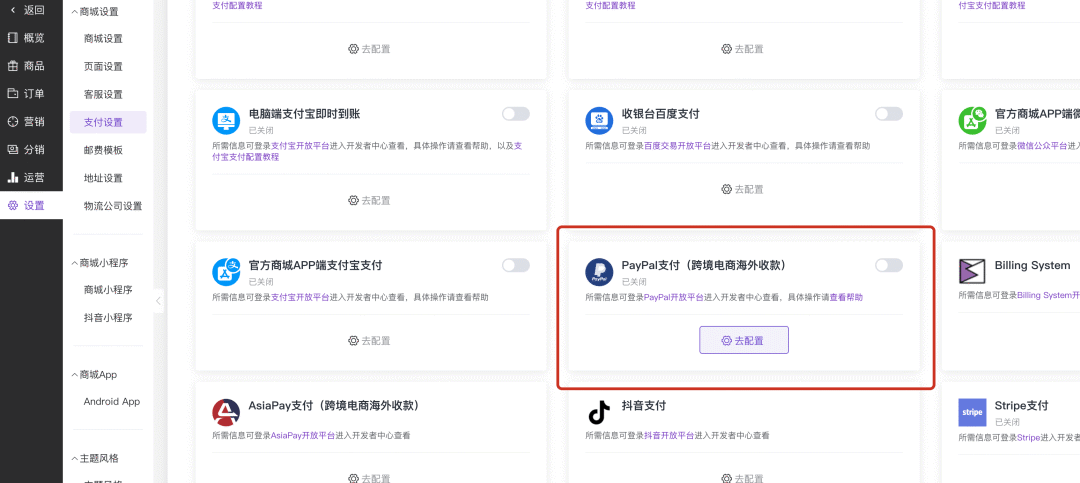The width and height of the screenshot is (1080, 483).
Task: Select 物流公司设置 submenu item
Action: point(113,206)
